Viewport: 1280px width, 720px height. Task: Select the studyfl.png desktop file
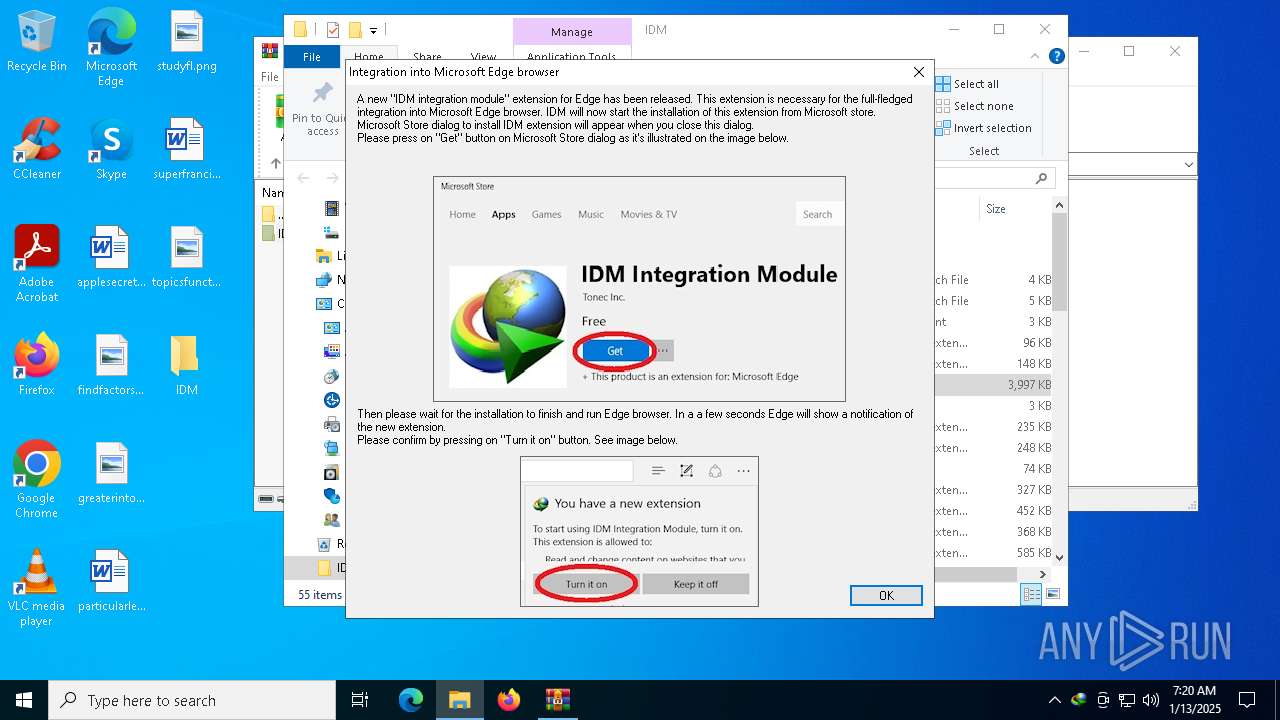pos(186,42)
